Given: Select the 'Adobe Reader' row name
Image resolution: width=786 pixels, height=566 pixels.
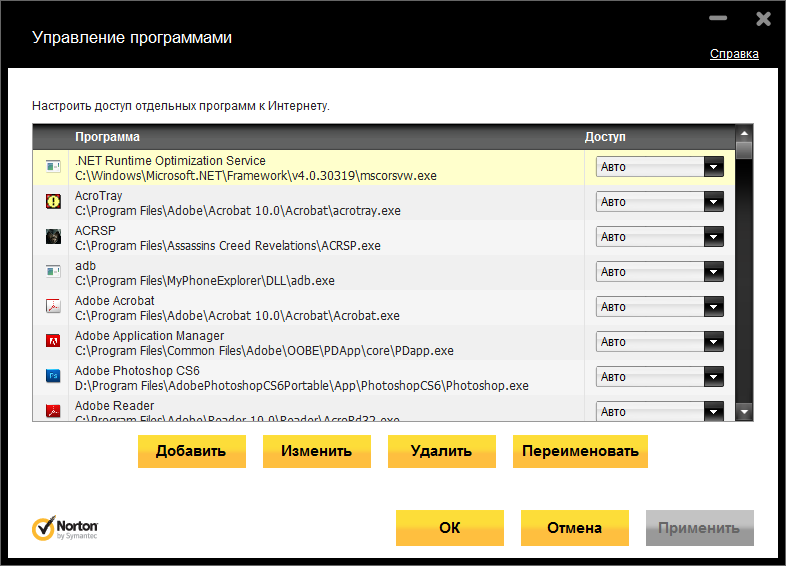Looking at the screenshot, I should (x=114, y=406).
